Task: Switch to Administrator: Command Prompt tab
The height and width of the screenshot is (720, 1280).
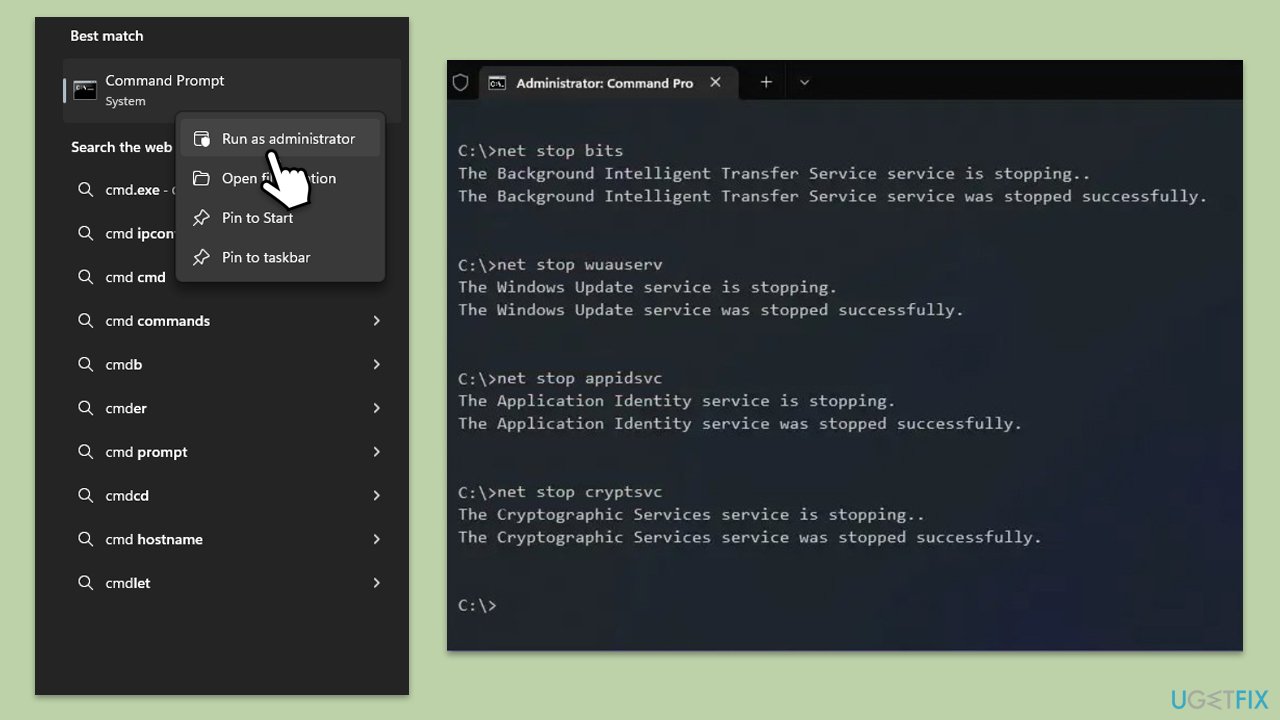Action: coord(608,83)
